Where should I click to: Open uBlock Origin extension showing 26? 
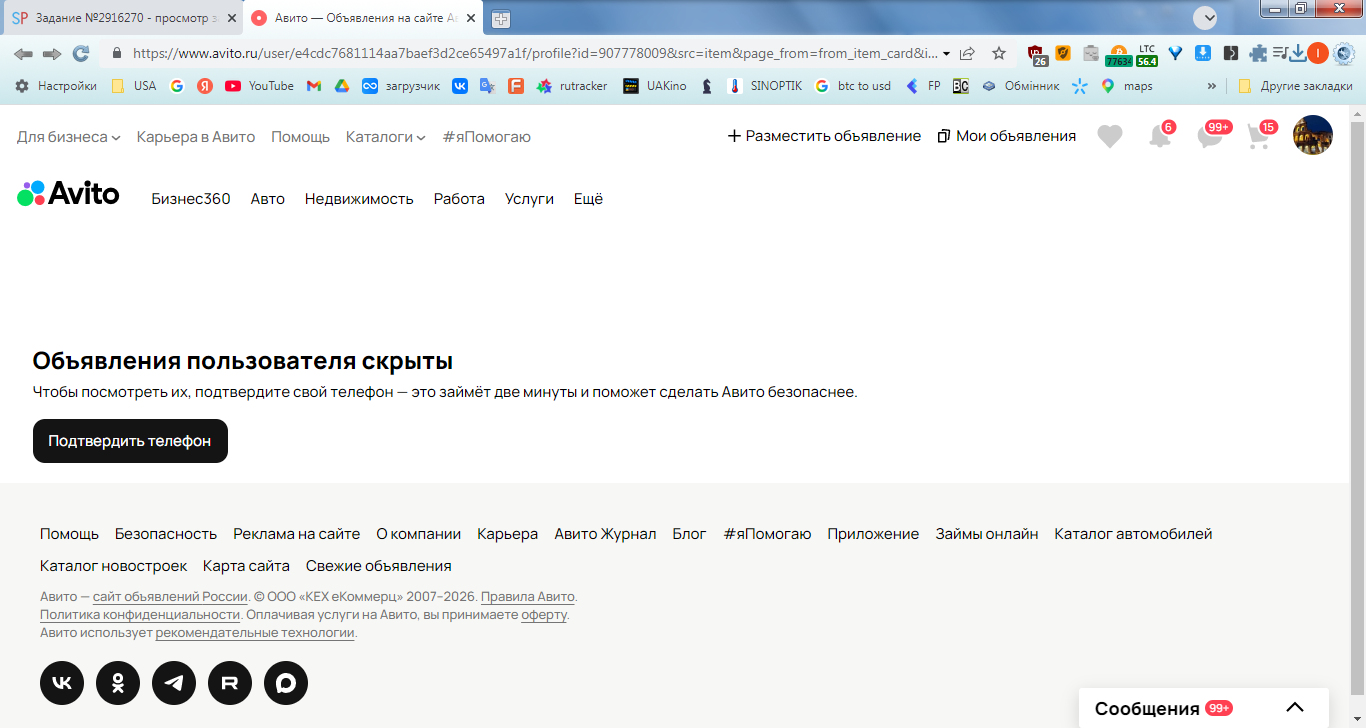click(1037, 55)
